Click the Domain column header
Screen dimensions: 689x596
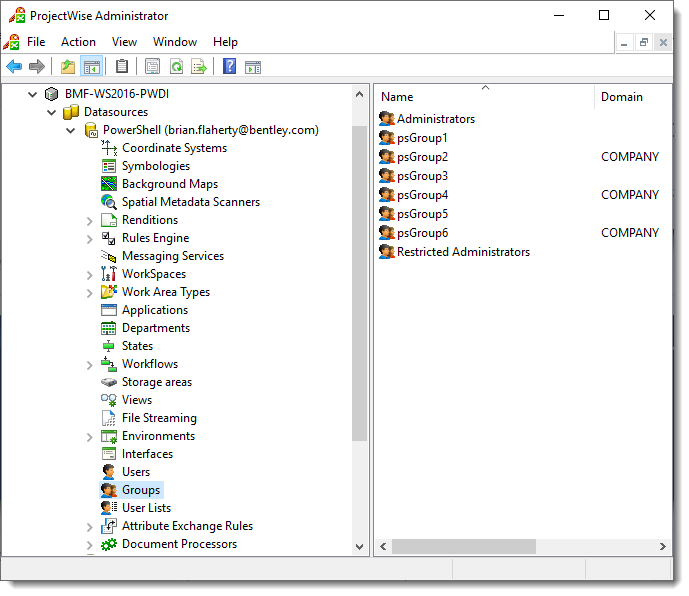click(621, 97)
